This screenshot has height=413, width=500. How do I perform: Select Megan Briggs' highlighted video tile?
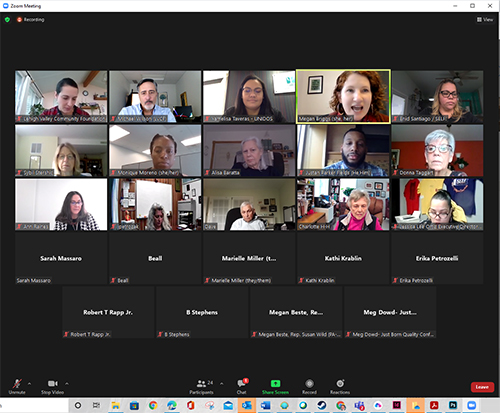click(343, 96)
